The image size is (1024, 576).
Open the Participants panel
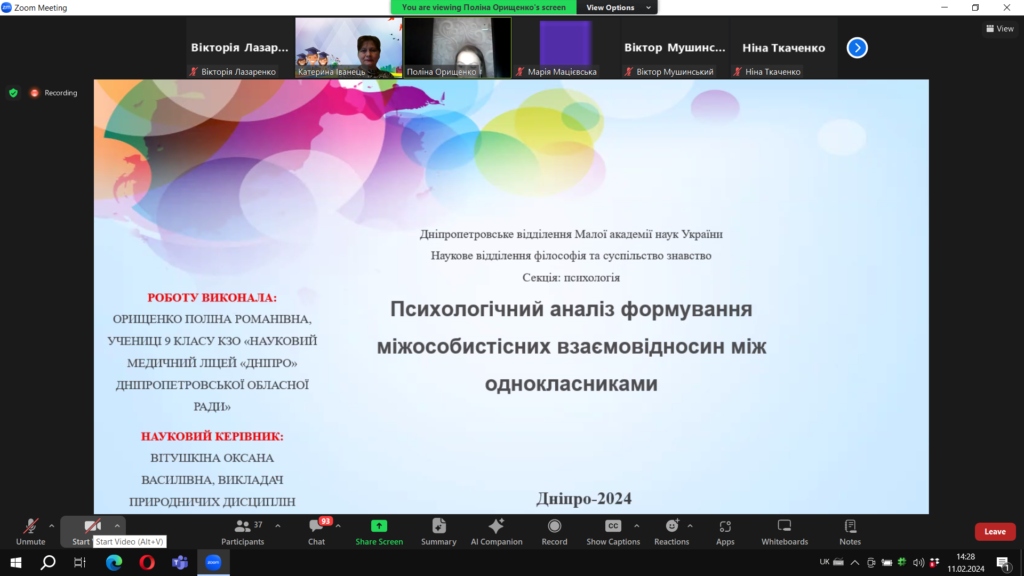(x=242, y=532)
